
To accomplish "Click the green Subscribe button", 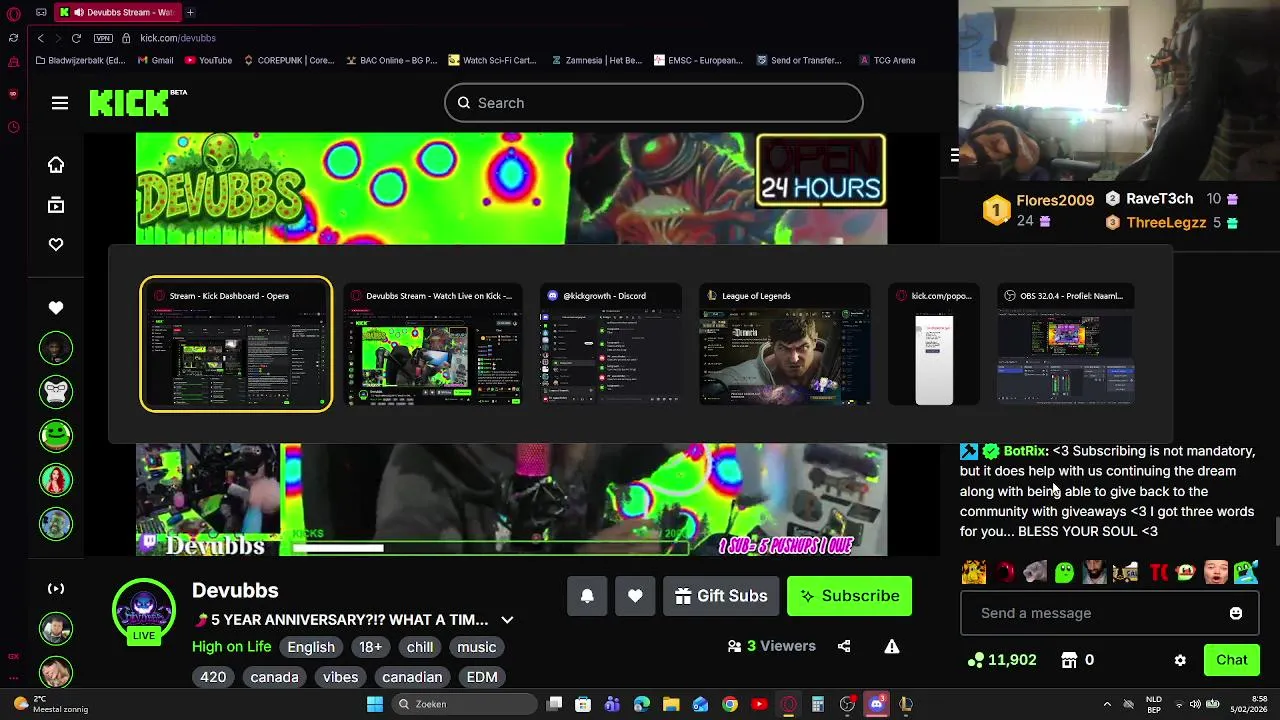I will click(849, 596).
